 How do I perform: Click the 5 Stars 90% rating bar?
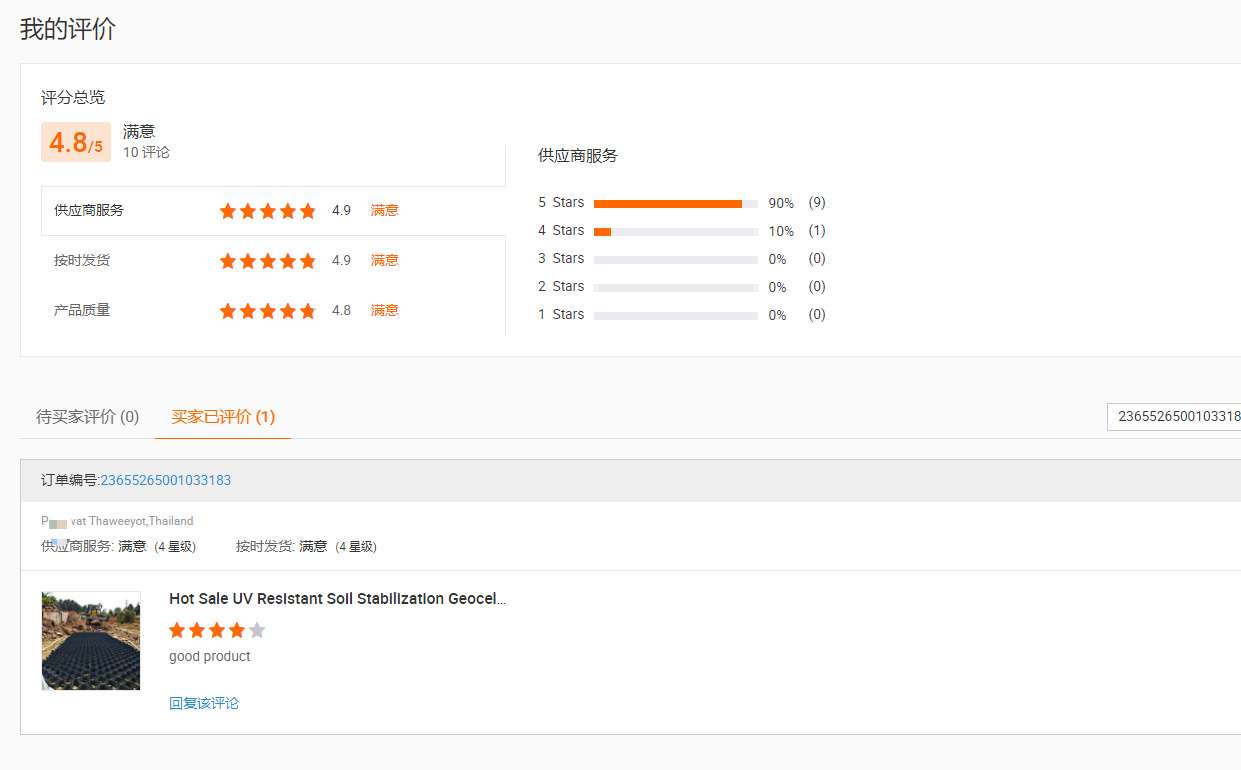pos(676,203)
